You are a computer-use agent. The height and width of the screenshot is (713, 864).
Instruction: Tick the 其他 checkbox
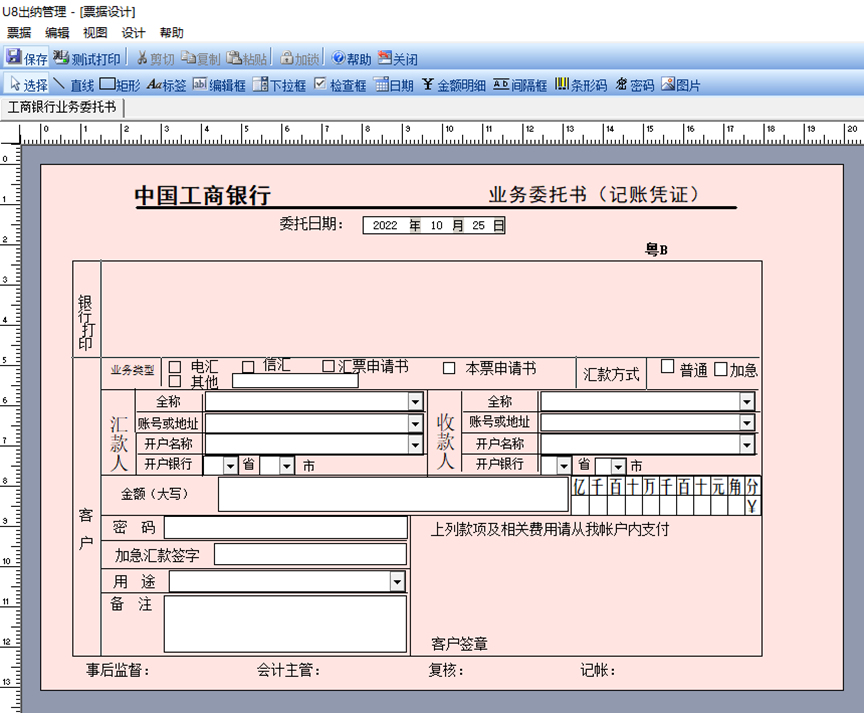click(175, 381)
